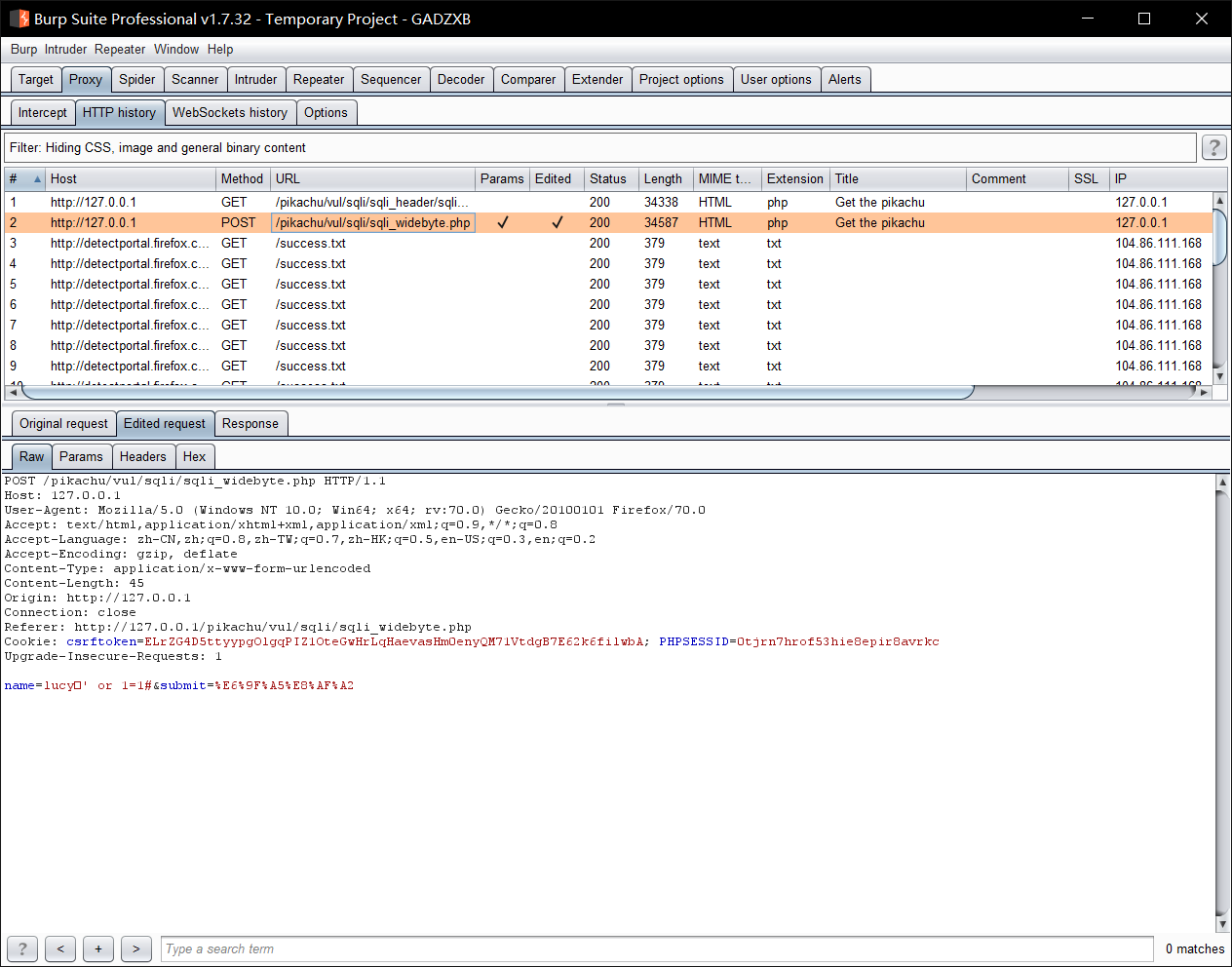Click the request body name=lucy line

(x=179, y=686)
